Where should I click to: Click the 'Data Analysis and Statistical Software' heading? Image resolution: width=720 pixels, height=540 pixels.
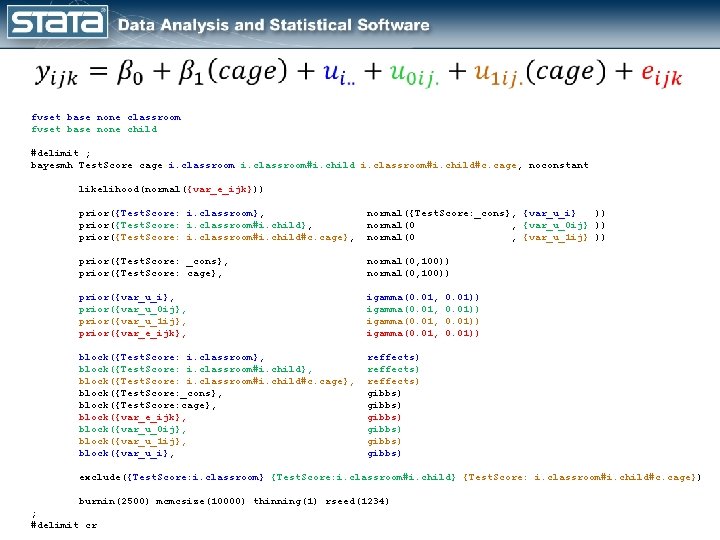pyautogui.click(x=274, y=25)
